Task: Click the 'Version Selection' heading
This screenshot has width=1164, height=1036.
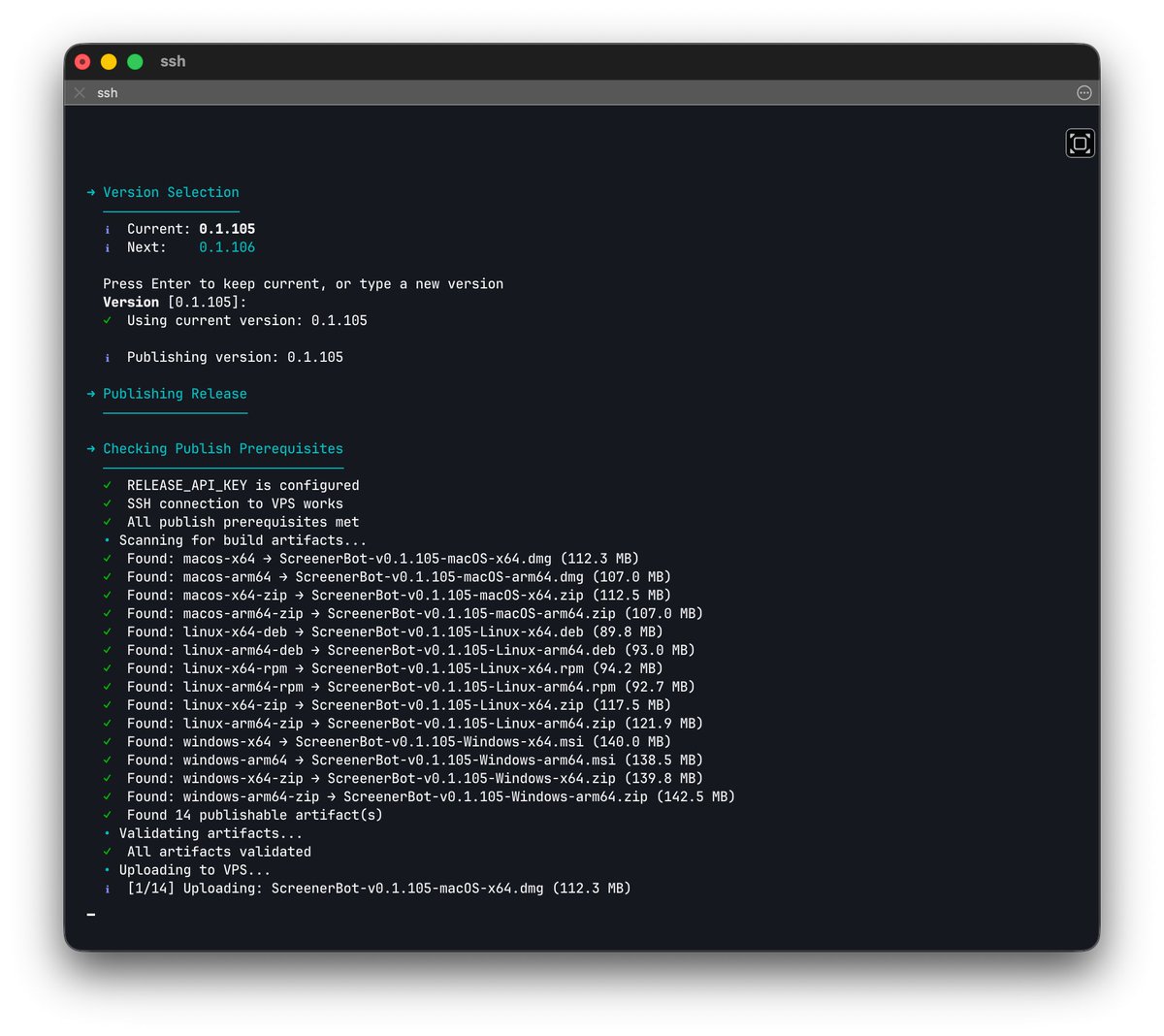Action: coord(171,192)
